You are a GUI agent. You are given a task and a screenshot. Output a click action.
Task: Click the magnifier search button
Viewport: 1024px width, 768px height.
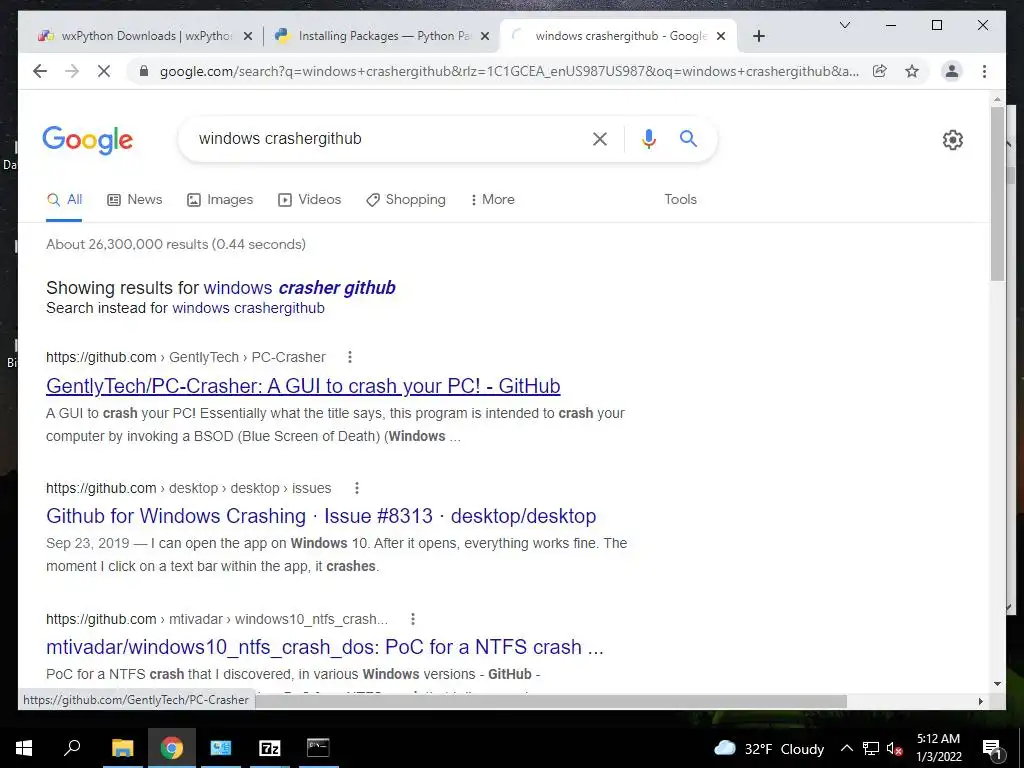coord(688,138)
